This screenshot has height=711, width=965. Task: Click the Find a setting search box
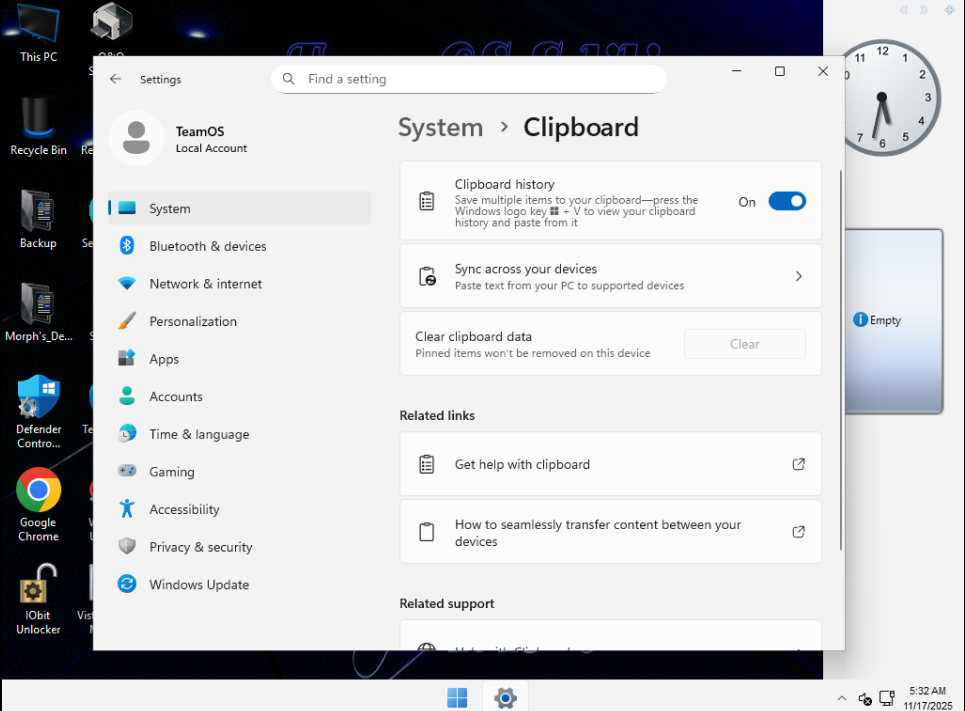468,79
